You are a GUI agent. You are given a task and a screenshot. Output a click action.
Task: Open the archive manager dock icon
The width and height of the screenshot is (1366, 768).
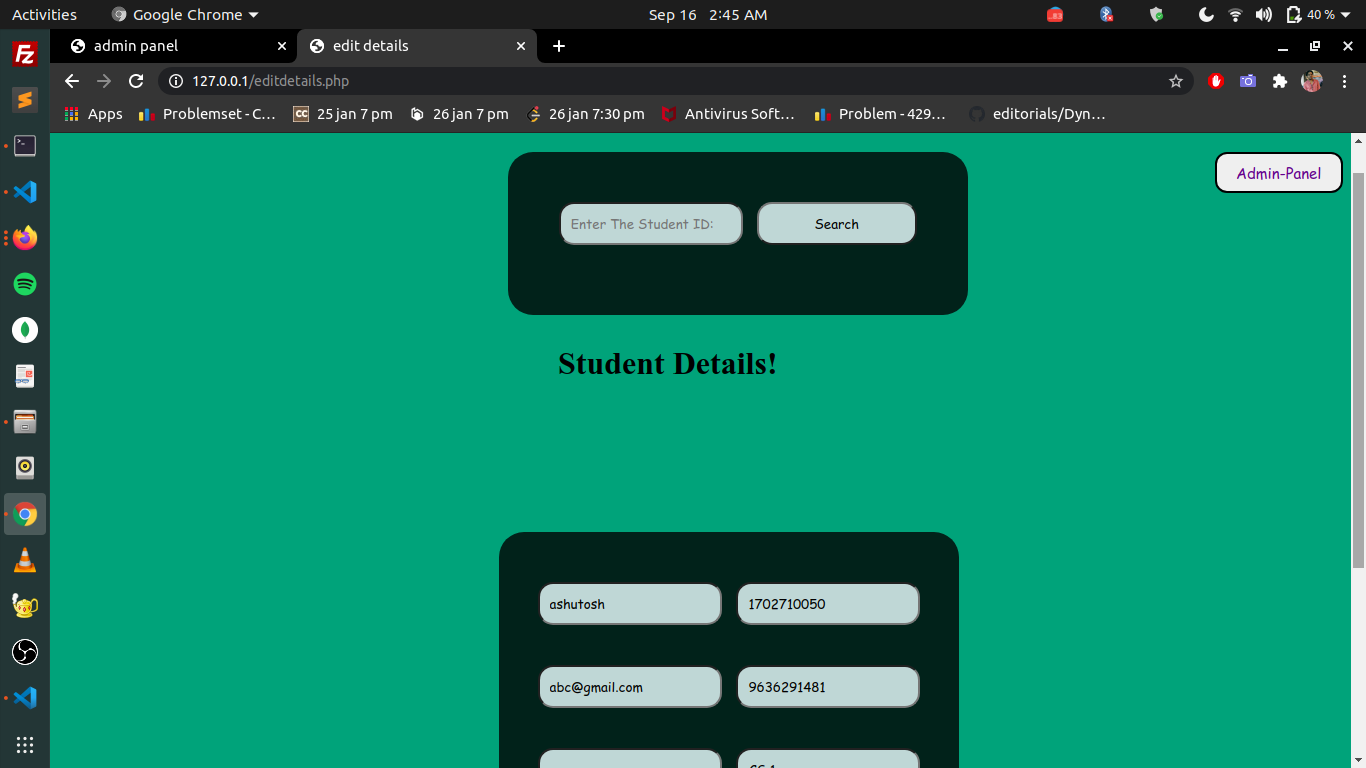click(25, 422)
